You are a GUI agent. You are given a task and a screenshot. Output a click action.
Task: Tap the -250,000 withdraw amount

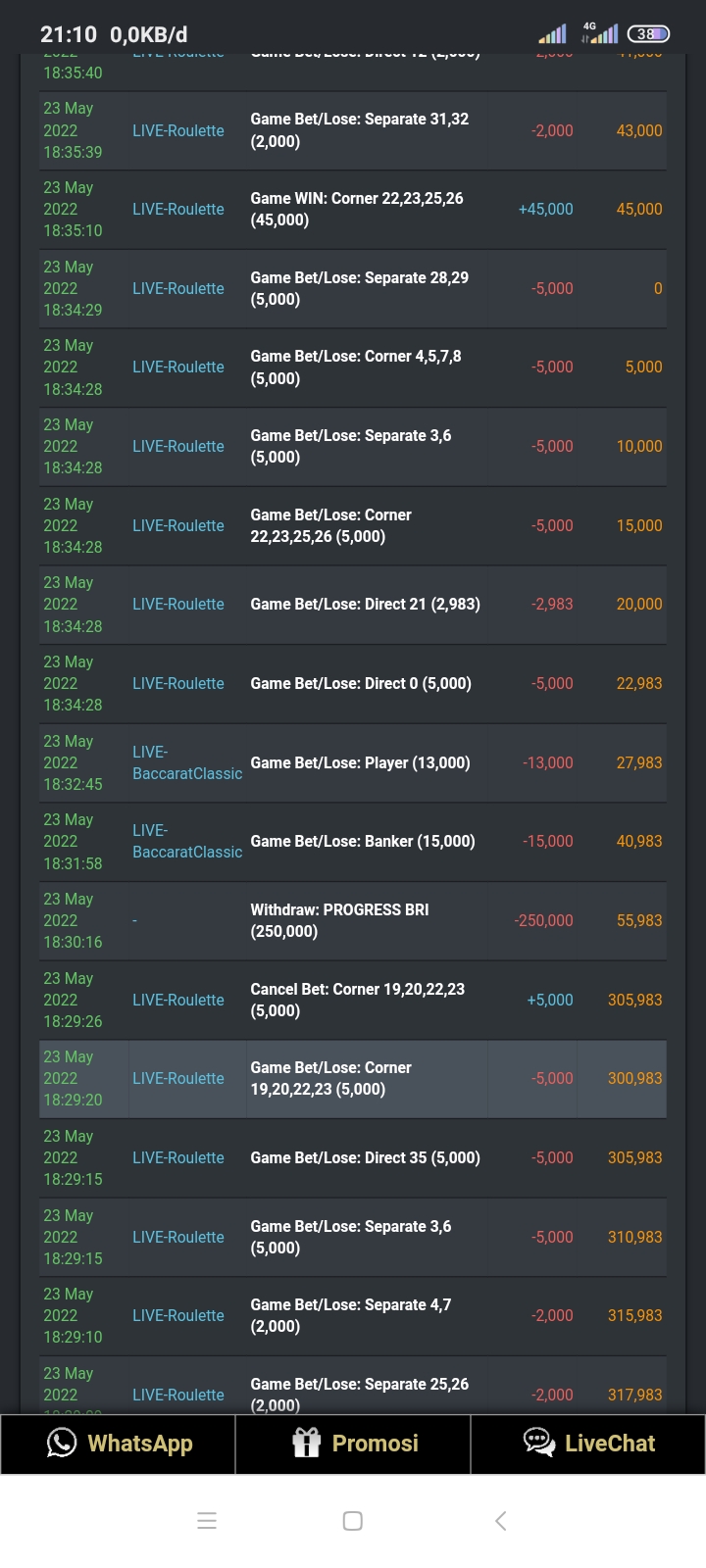(x=543, y=920)
